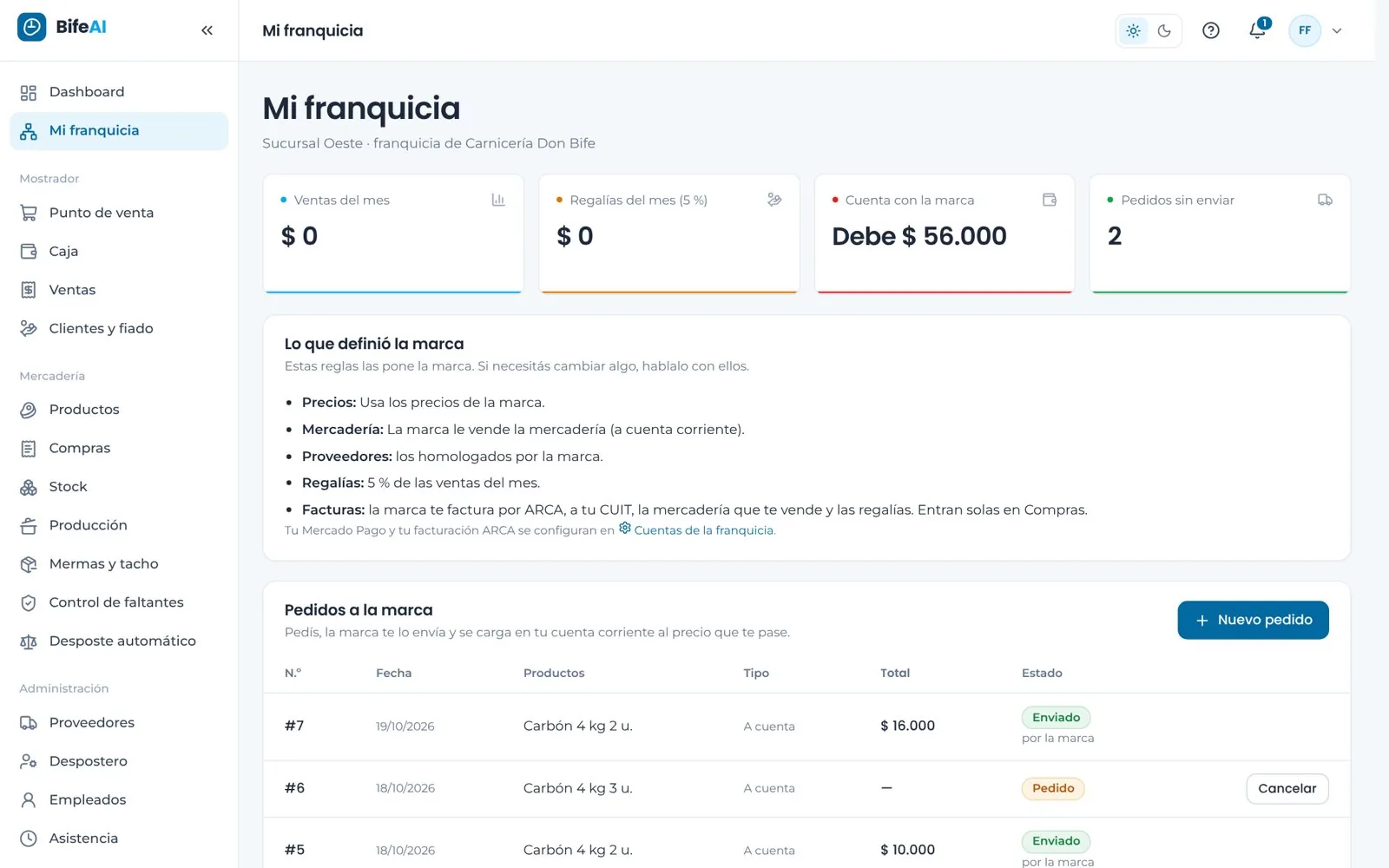The width and height of the screenshot is (1389, 868).
Task: Click the Empleados person icon
Action: coord(29,800)
